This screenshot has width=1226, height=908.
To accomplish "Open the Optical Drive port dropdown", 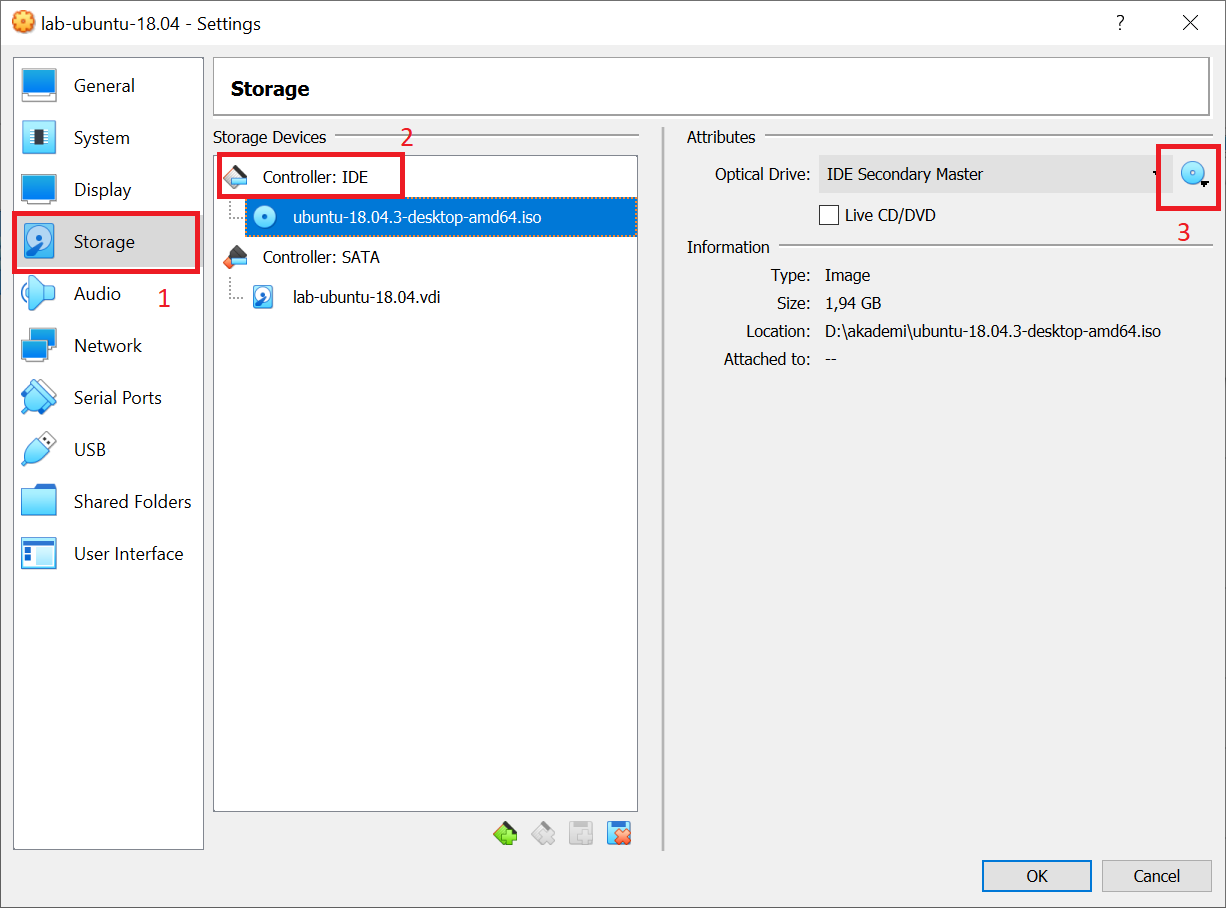I will click(x=995, y=174).
